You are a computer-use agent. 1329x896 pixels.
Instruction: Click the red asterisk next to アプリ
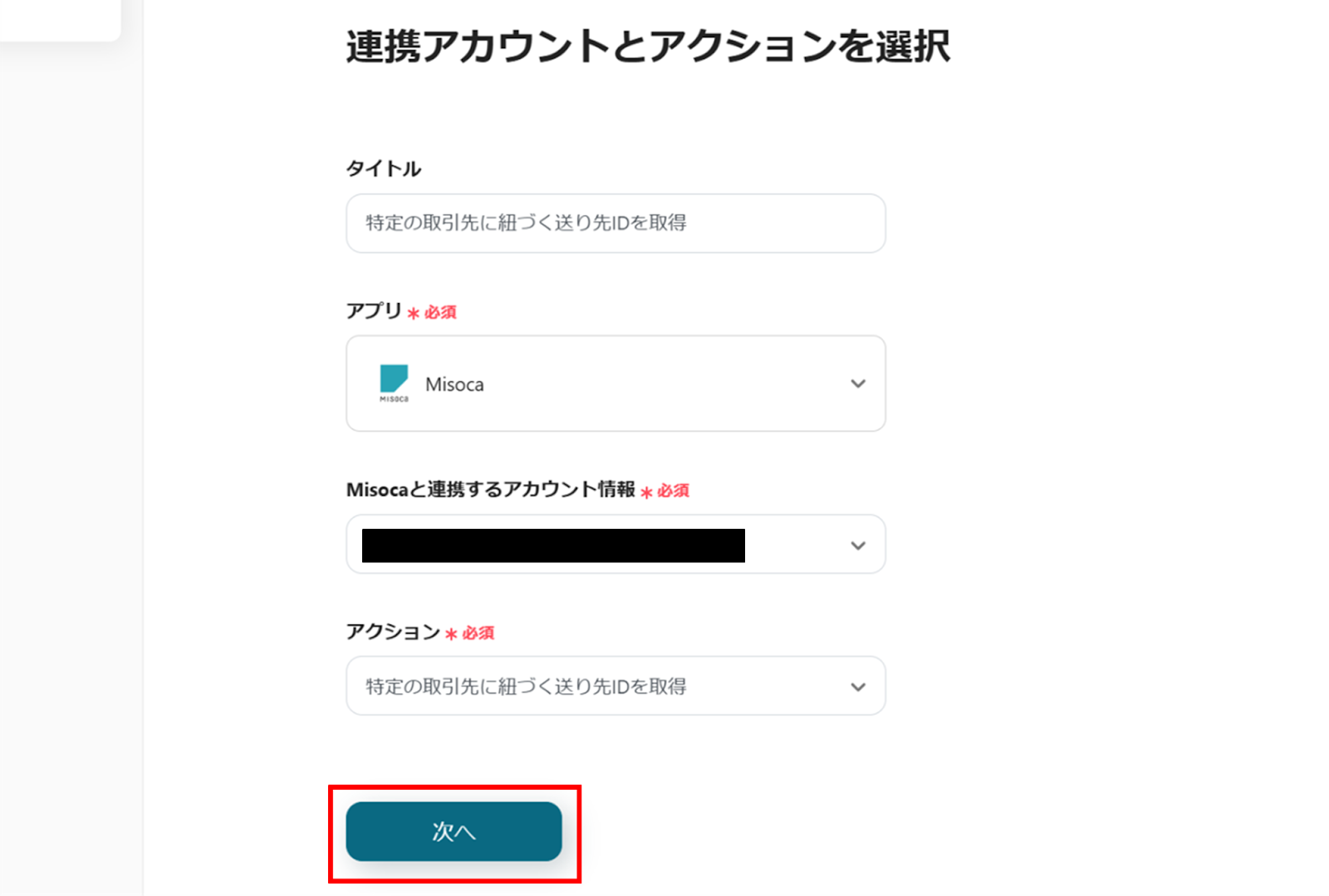tap(413, 313)
